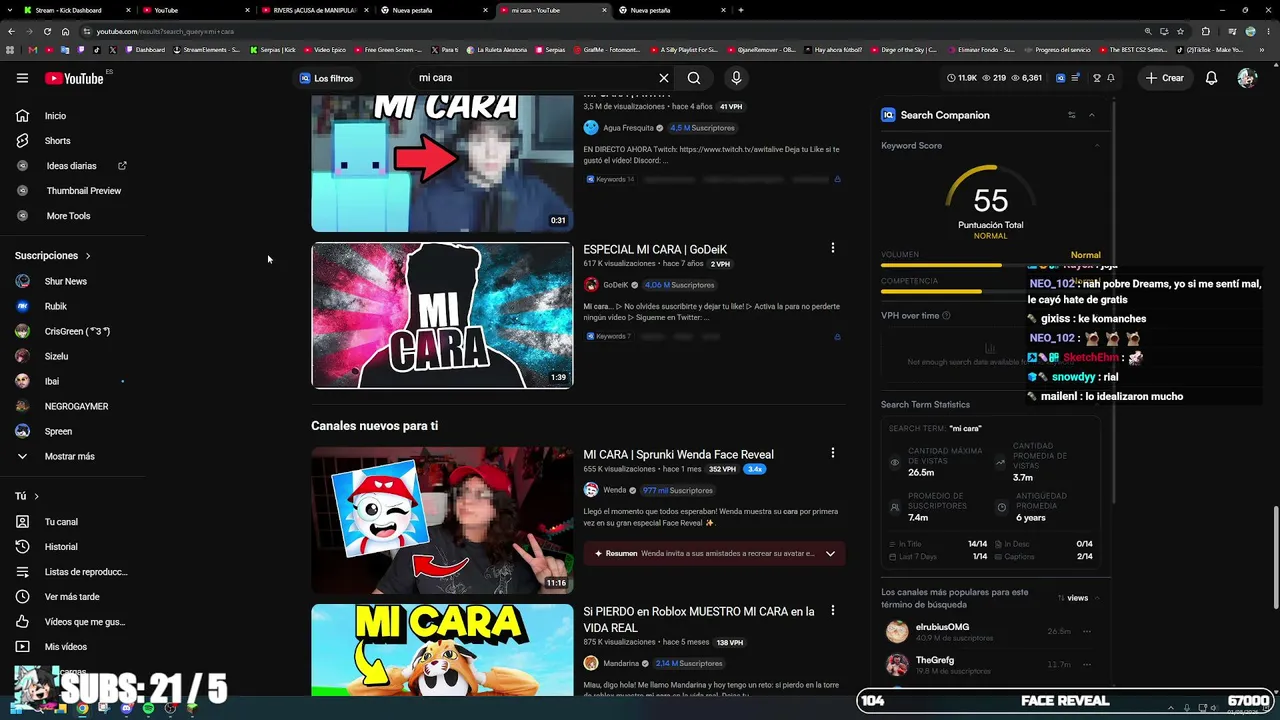1280x720 pixels.
Task: Expand the Tú section chevron
Action: (37, 497)
